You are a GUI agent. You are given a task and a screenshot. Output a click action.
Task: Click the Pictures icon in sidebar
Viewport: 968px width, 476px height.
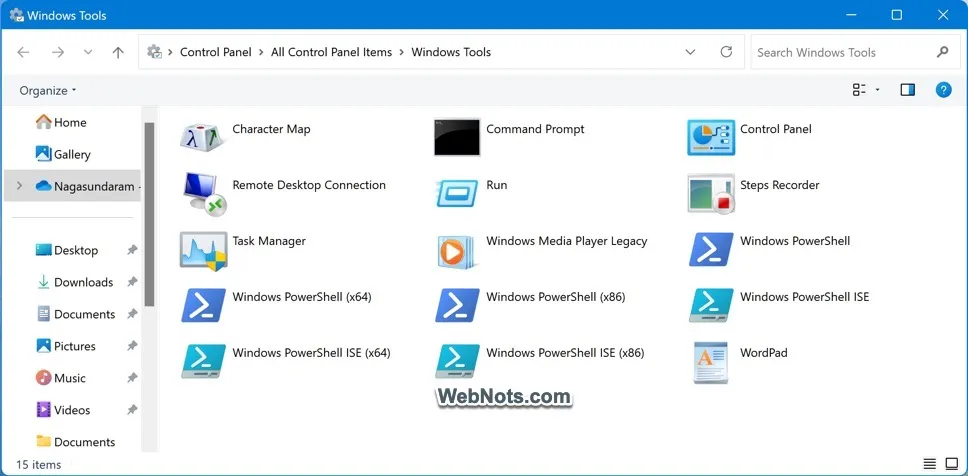point(43,346)
